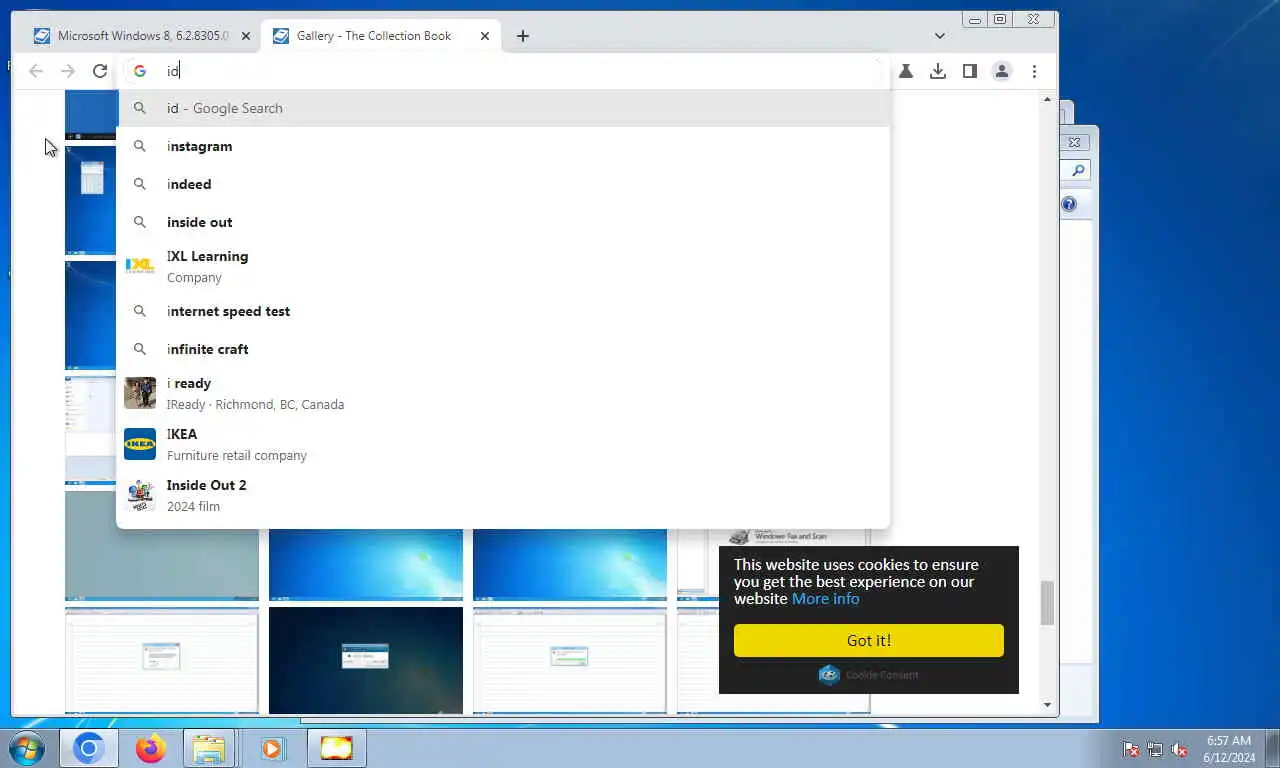Open the clock showing 6:57 AM
This screenshot has height=768, width=1280.
1229,749
